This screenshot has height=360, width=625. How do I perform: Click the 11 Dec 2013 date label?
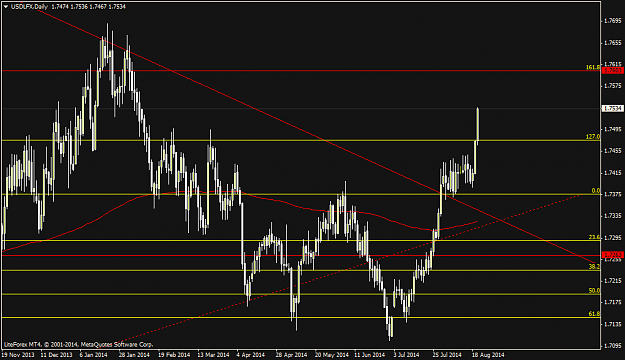[57, 354]
